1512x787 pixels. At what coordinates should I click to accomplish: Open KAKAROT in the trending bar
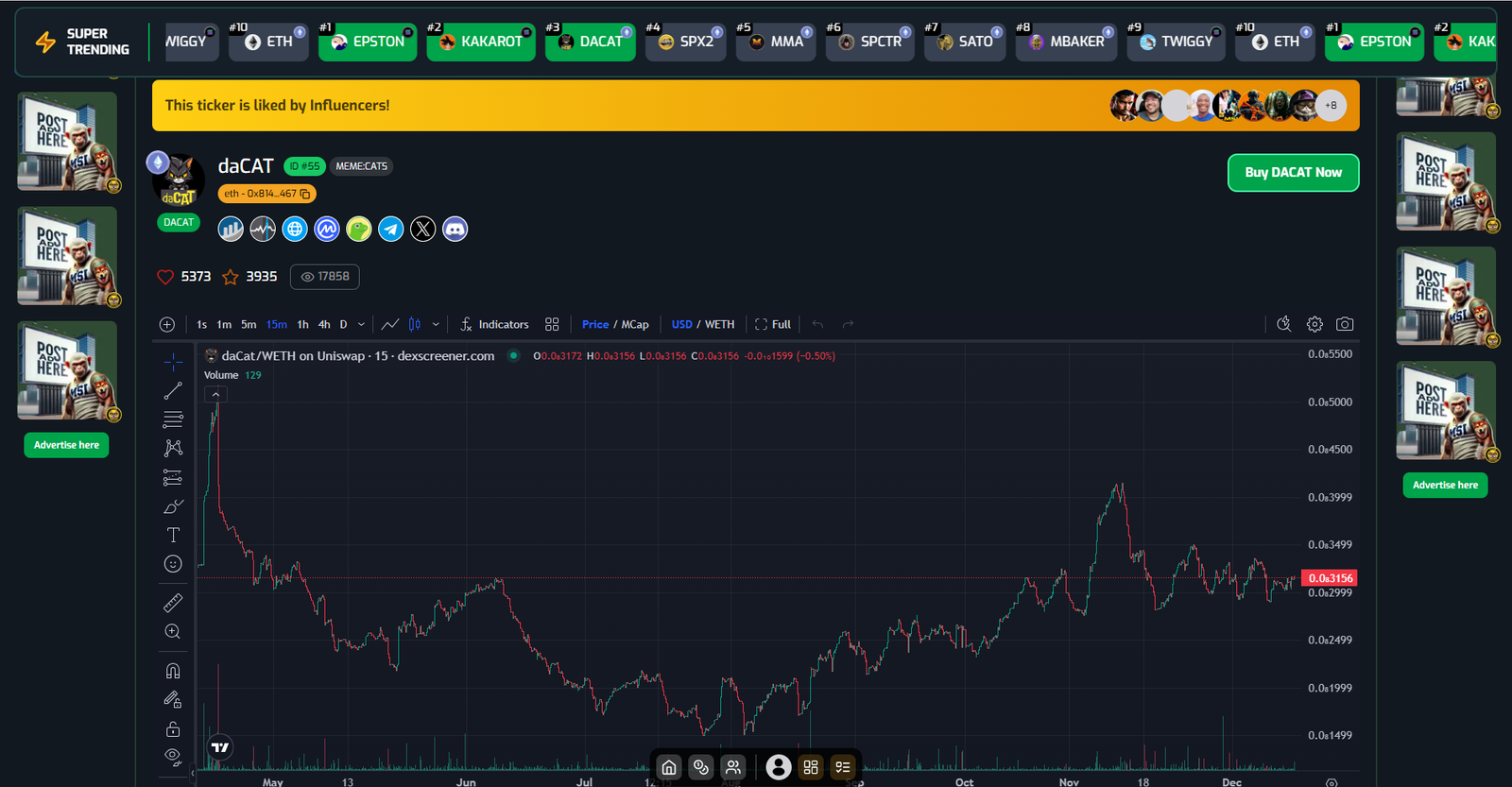tap(481, 42)
